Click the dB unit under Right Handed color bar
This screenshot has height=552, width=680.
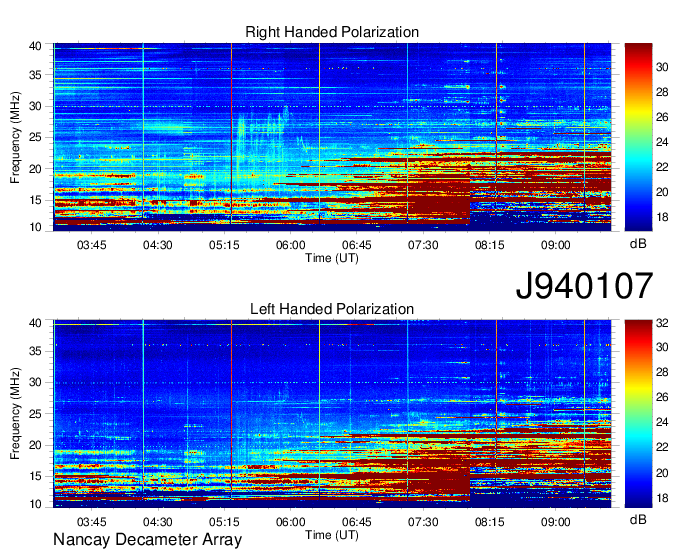point(638,244)
